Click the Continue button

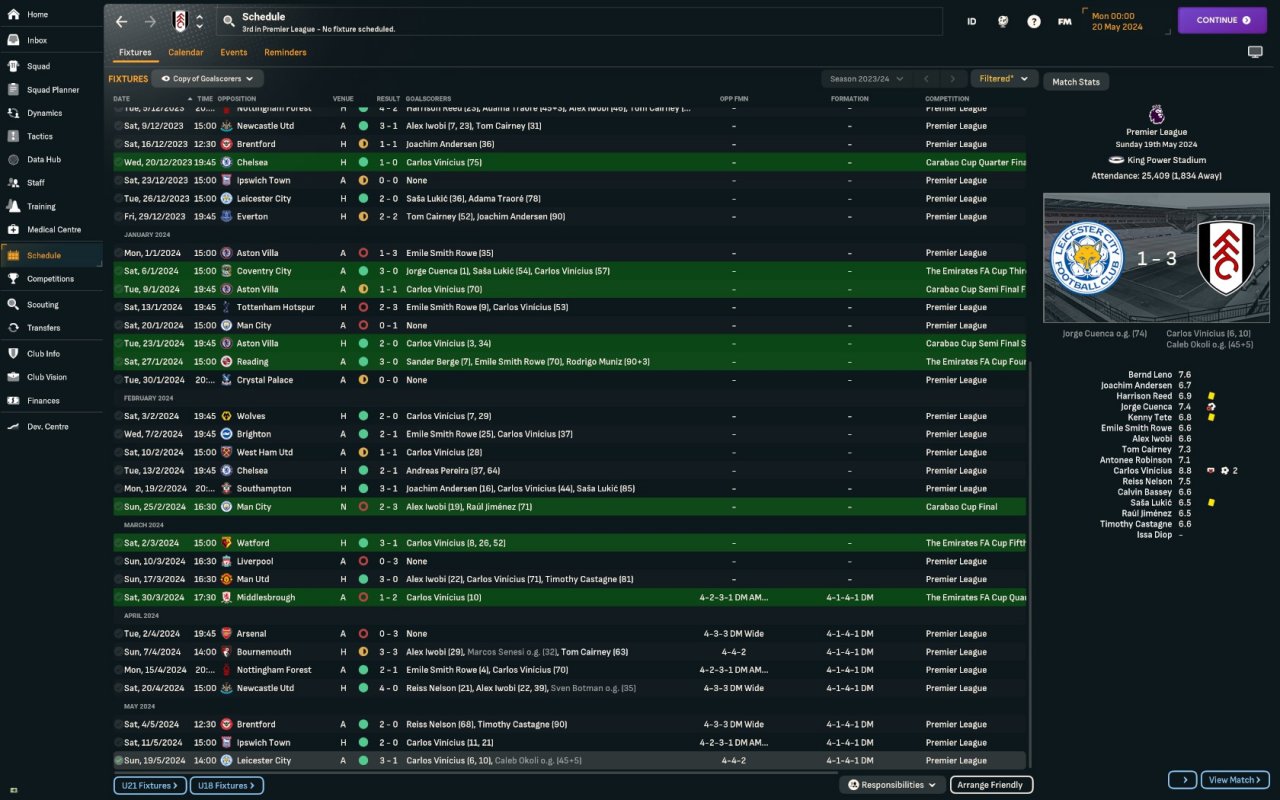pyautogui.click(x=1223, y=20)
